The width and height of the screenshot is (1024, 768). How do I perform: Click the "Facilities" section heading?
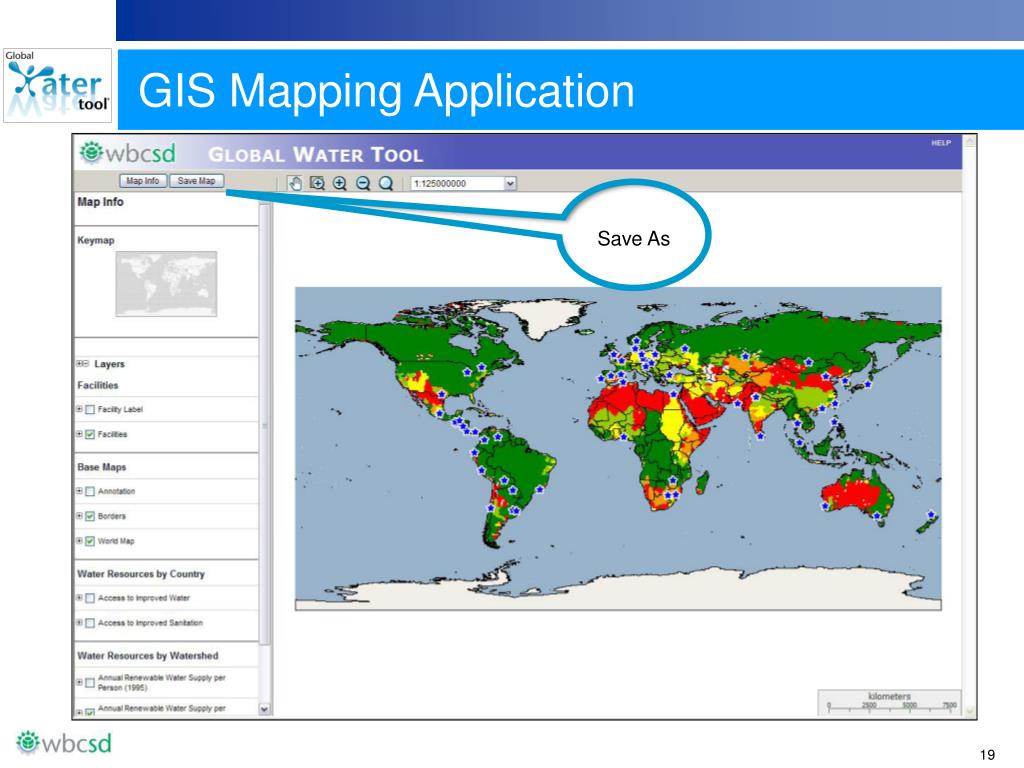98,385
